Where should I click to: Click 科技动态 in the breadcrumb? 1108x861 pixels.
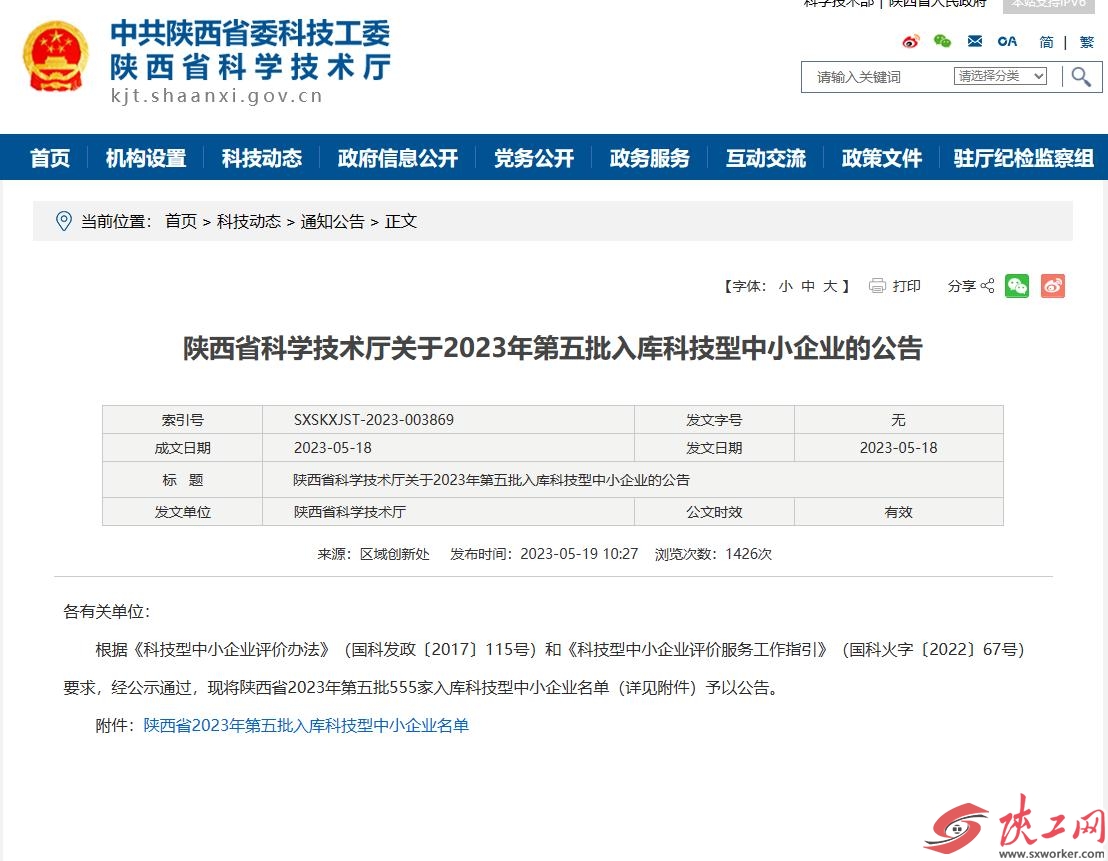click(249, 221)
